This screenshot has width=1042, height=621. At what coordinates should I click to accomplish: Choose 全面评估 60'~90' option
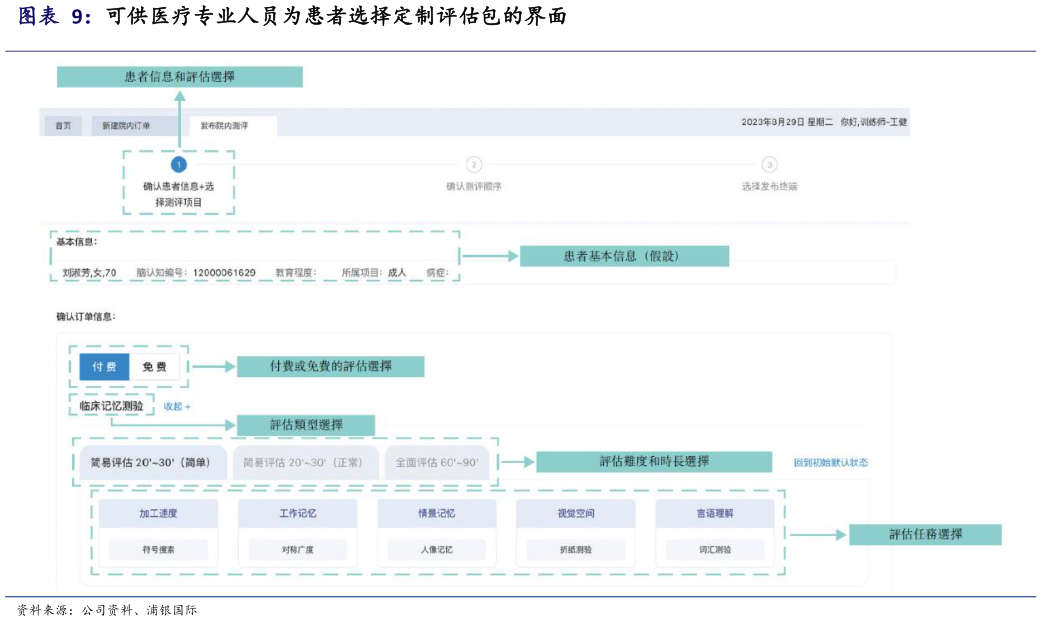[x=437, y=462]
